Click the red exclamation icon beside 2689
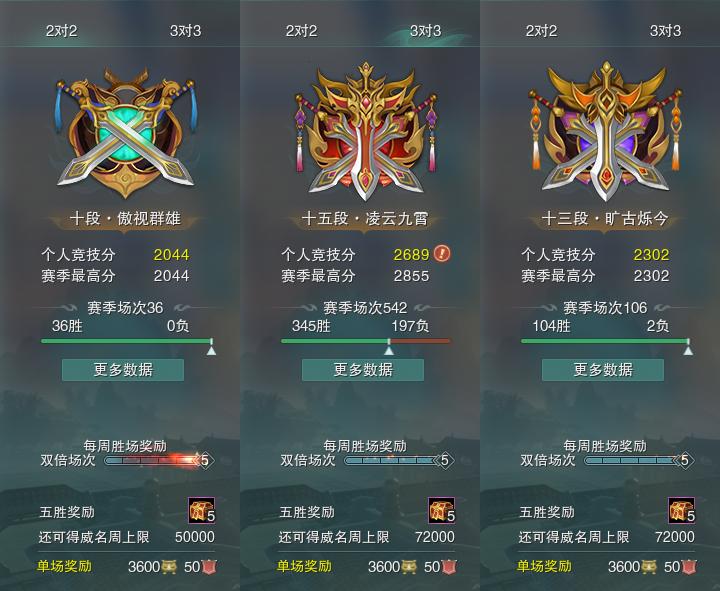720x591 pixels. click(x=442, y=253)
